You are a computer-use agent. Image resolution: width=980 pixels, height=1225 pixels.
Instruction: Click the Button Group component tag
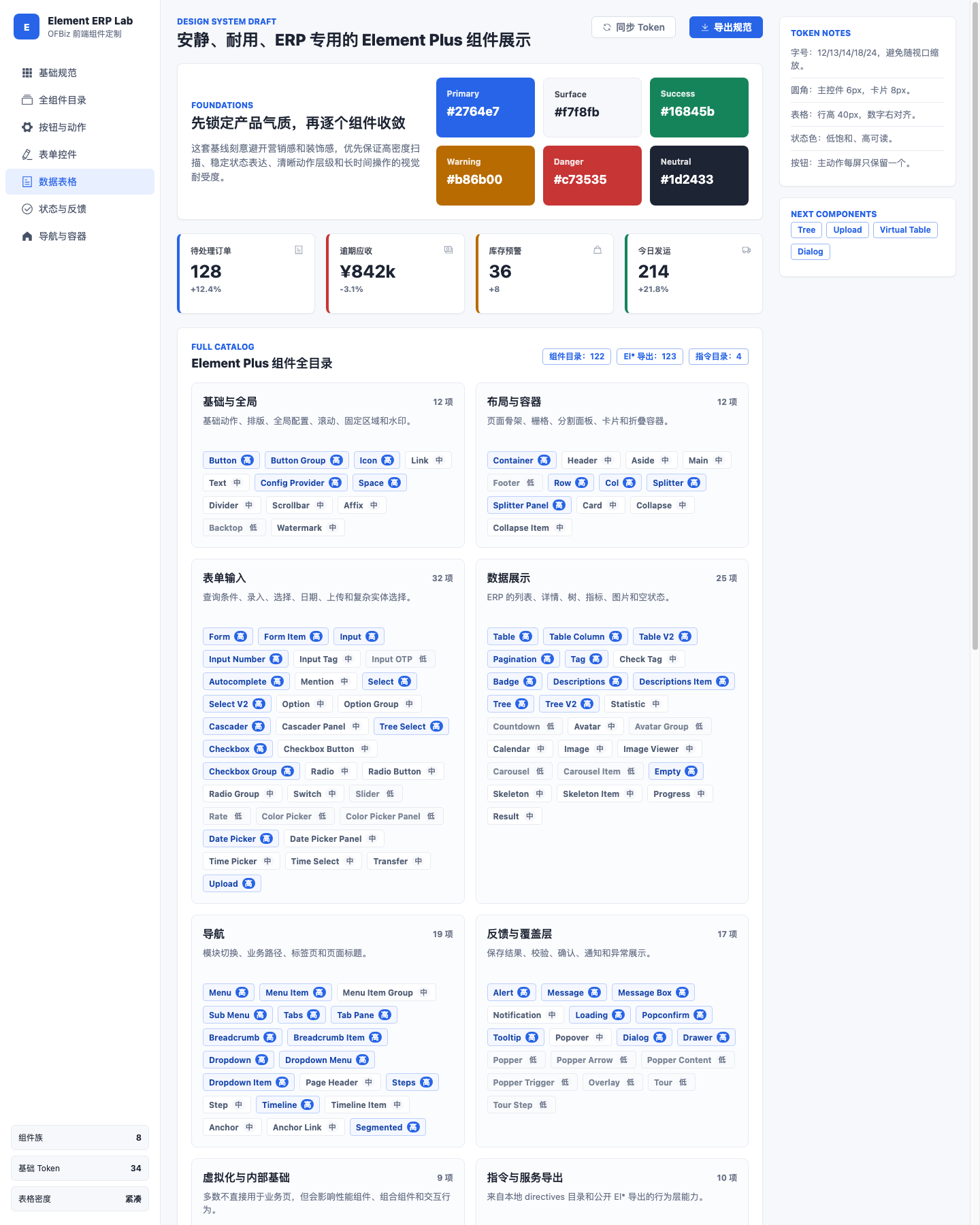307,460
